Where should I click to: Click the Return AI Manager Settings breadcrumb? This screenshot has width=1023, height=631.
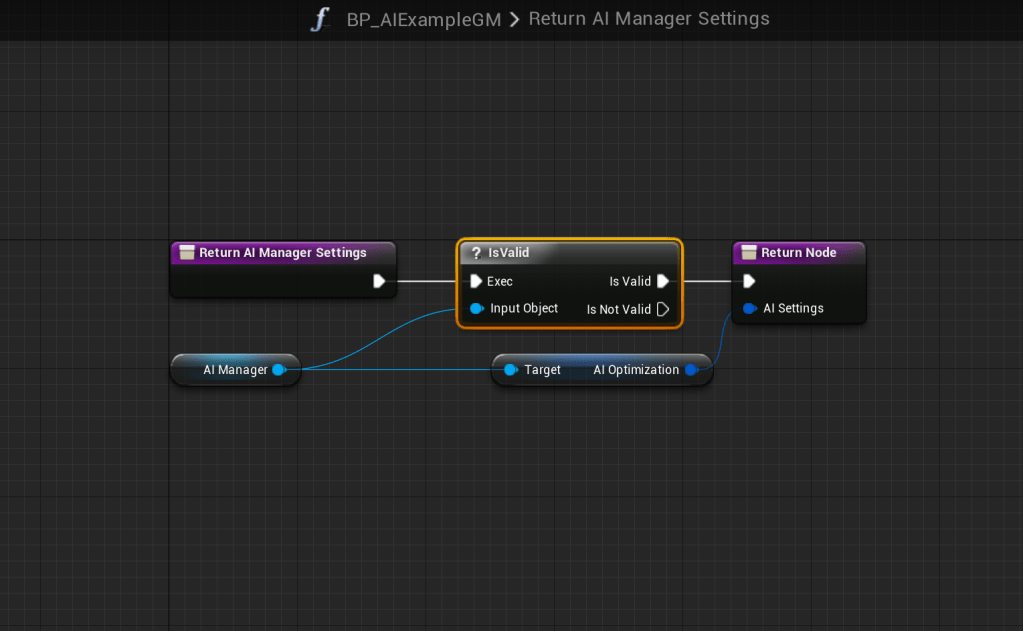tap(649, 19)
